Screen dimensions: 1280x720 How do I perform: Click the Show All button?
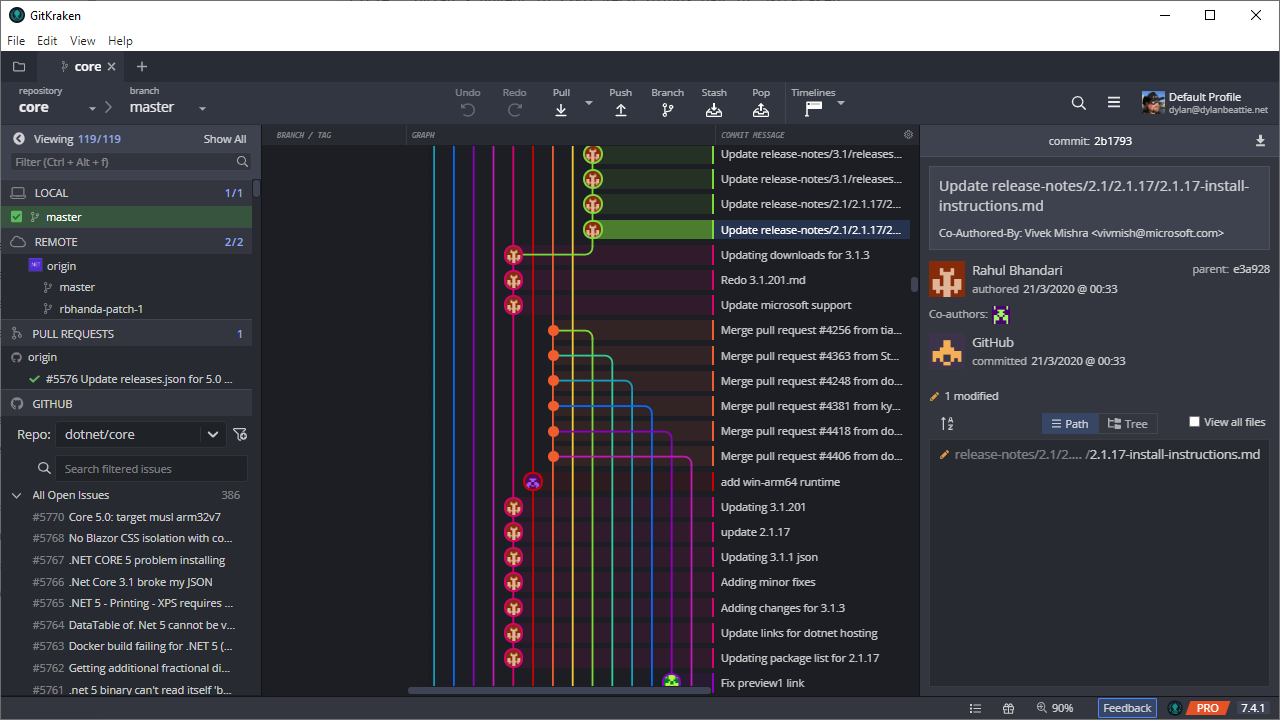[x=225, y=139]
